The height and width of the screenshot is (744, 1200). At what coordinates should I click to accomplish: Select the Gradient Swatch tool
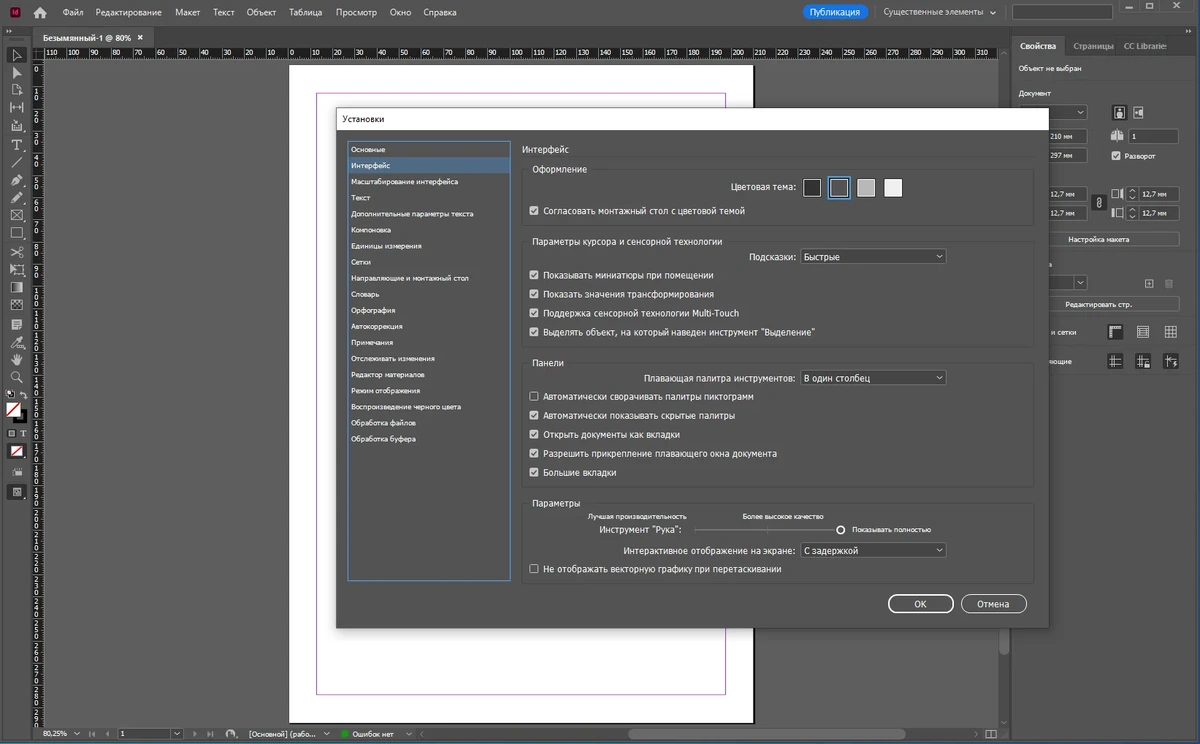17,287
